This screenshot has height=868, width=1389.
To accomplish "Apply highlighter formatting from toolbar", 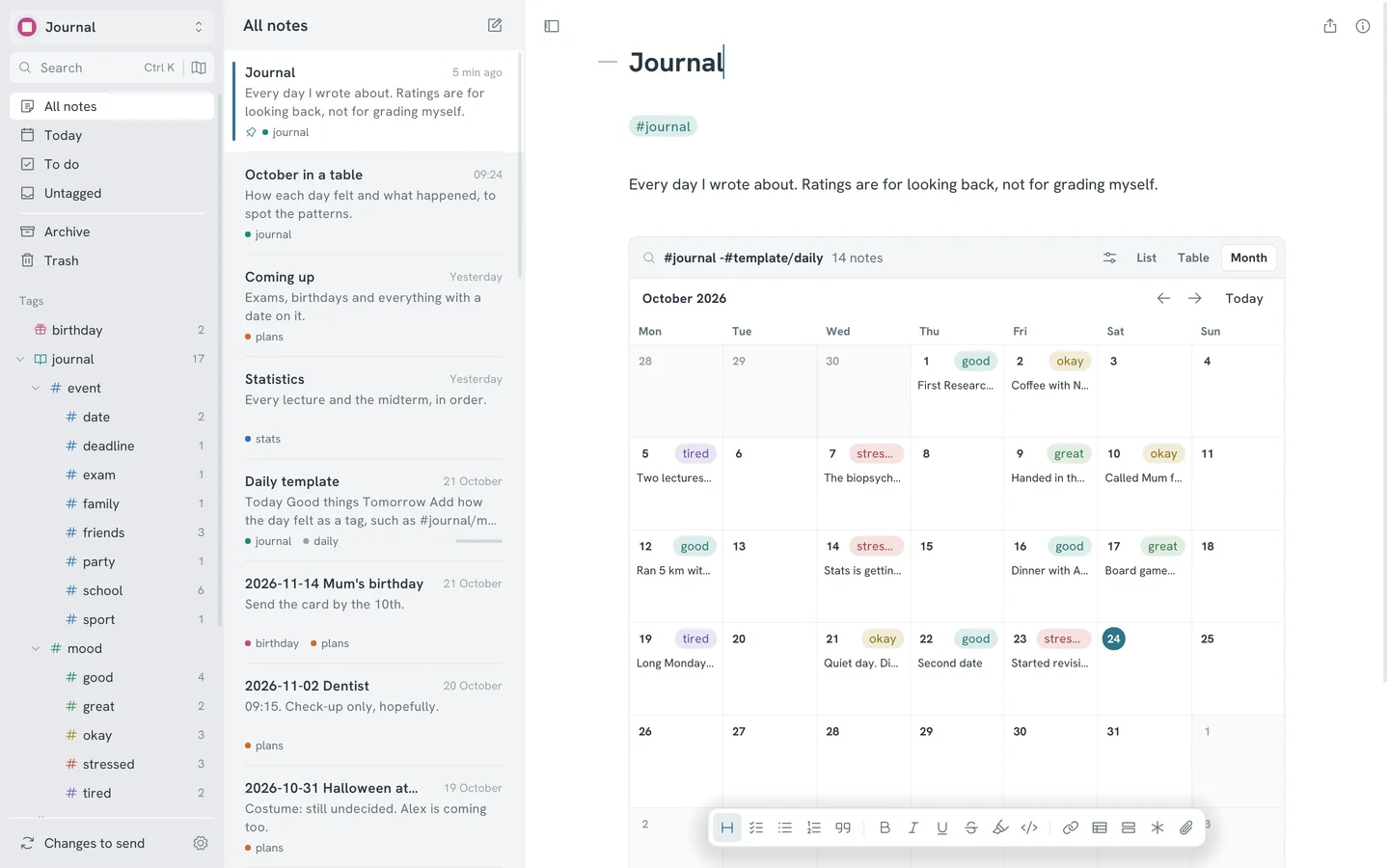I will point(1000,827).
